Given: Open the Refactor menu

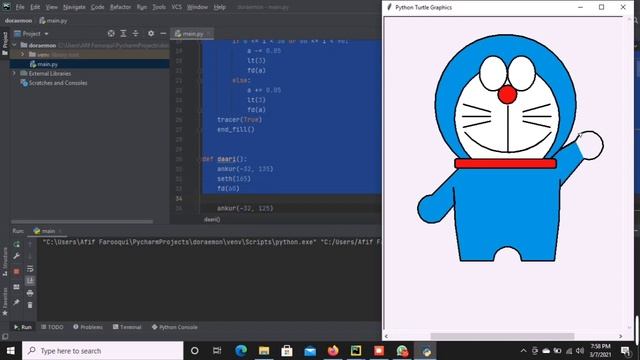Looking at the screenshot, I should pyautogui.click(x=120, y=7).
